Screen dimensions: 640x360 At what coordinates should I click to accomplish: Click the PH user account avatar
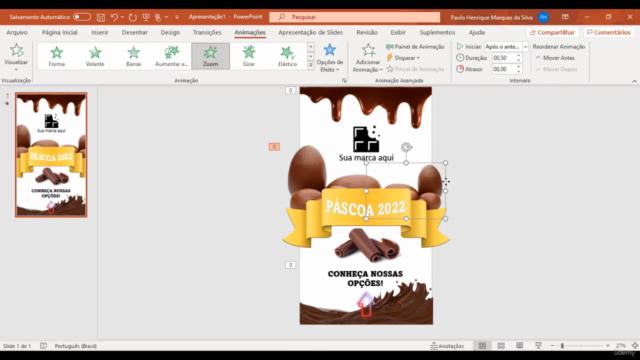(x=543, y=17)
